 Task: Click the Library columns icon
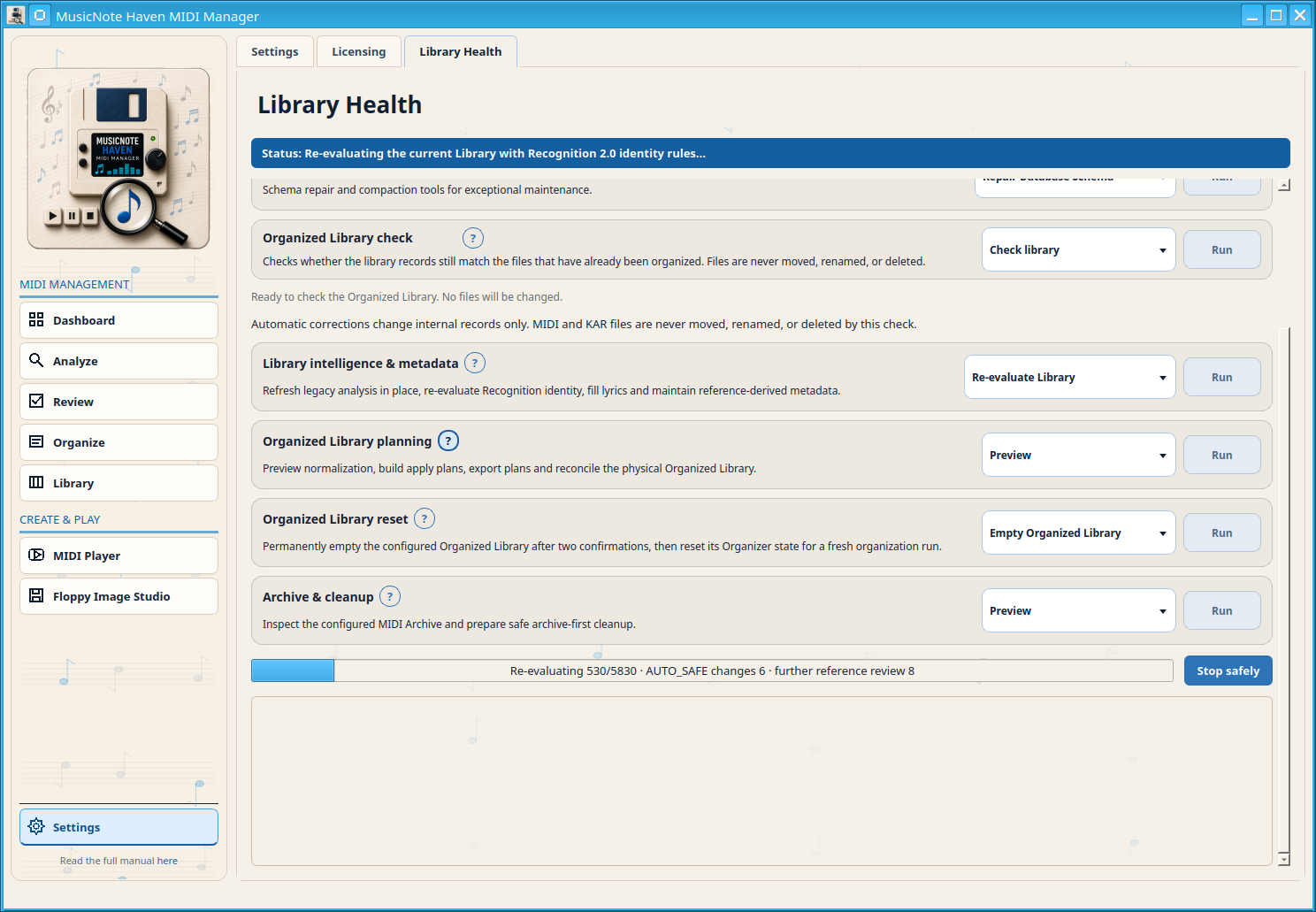pyautogui.click(x=36, y=482)
